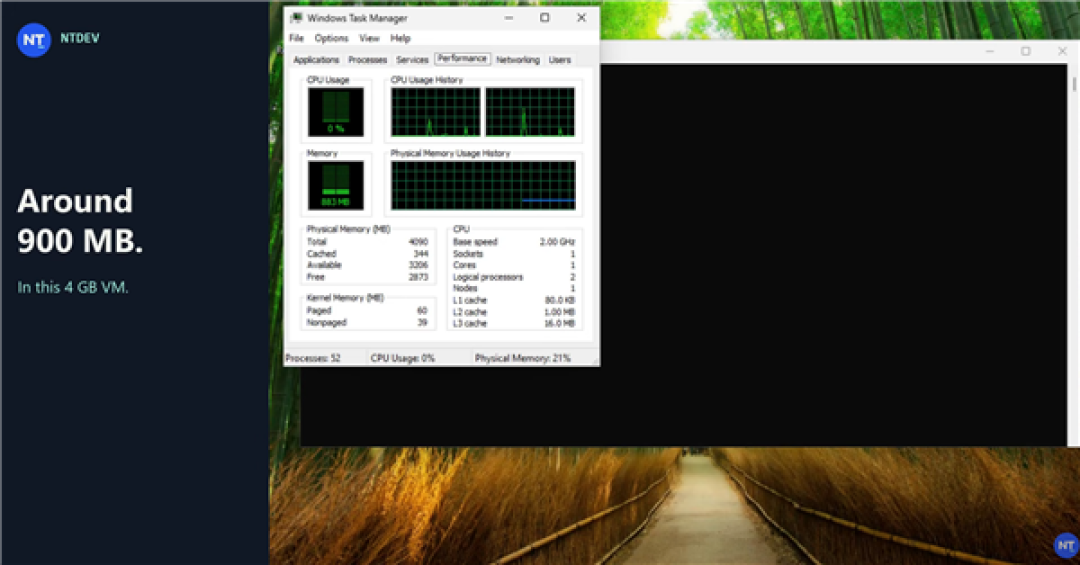
Task: Click the L3 cache value 16.0 MB
Action: click(559, 323)
